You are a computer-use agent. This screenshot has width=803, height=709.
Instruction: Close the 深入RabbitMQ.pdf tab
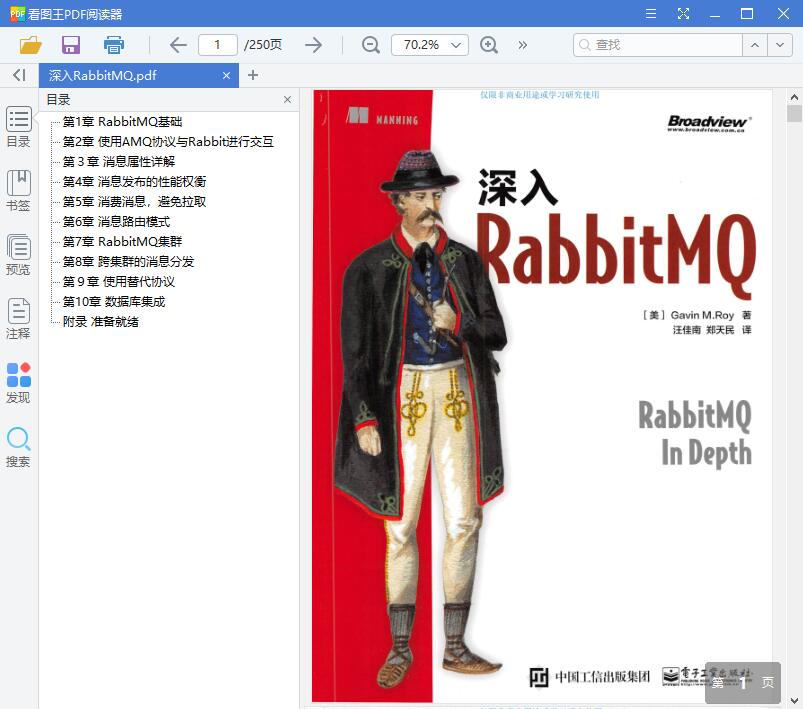click(x=226, y=76)
